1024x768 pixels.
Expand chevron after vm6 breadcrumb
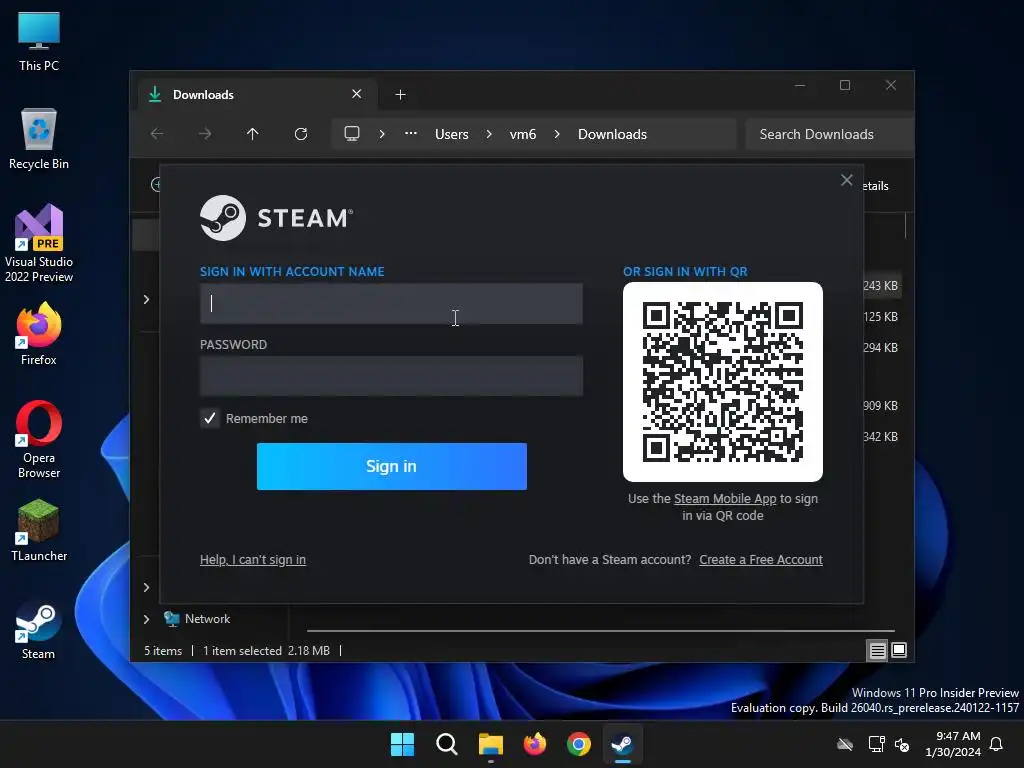(556, 134)
